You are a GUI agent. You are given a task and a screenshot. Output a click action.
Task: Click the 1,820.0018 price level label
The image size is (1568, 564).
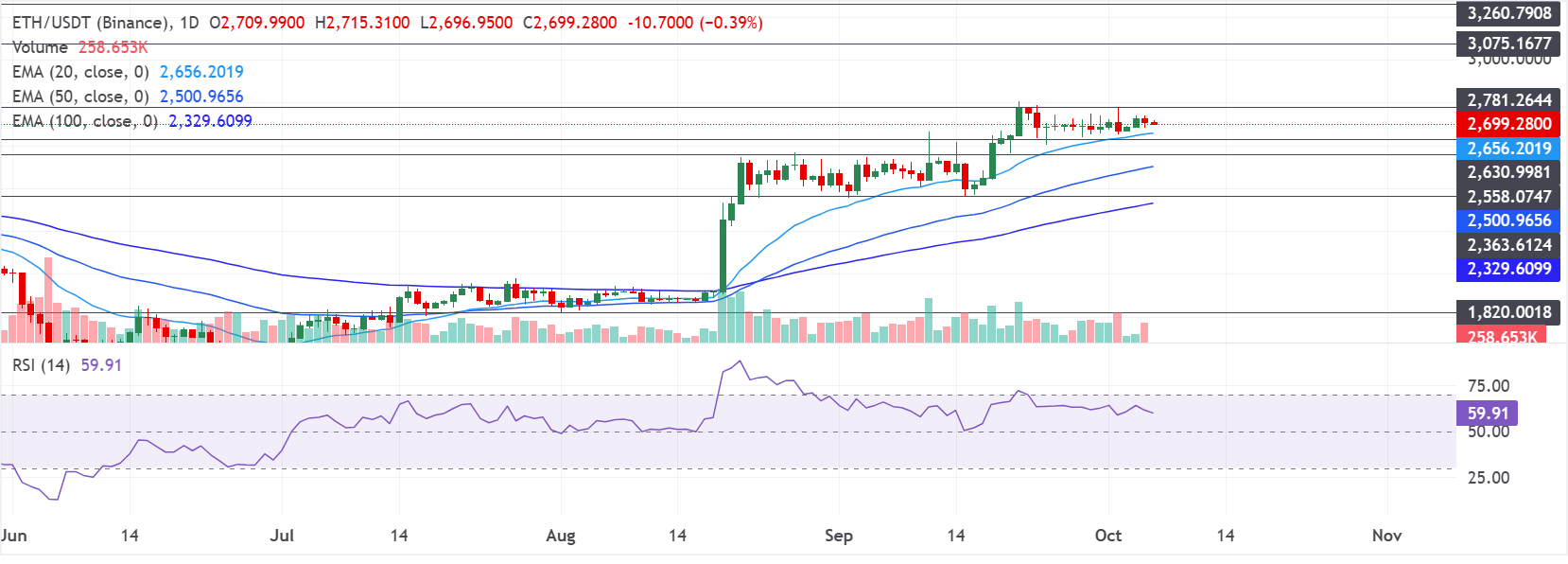click(1509, 312)
